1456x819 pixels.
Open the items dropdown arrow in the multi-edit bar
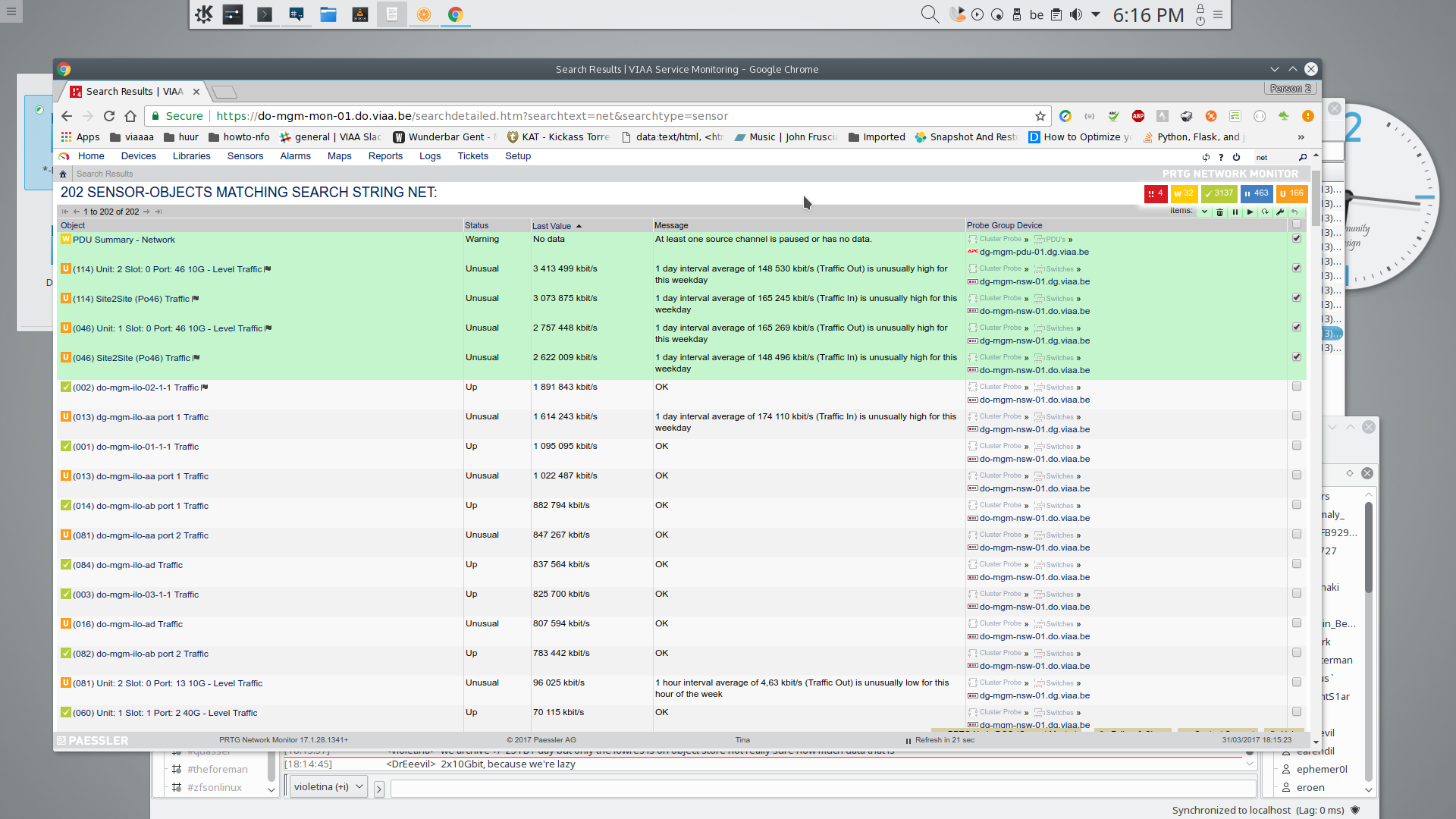click(1204, 212)
